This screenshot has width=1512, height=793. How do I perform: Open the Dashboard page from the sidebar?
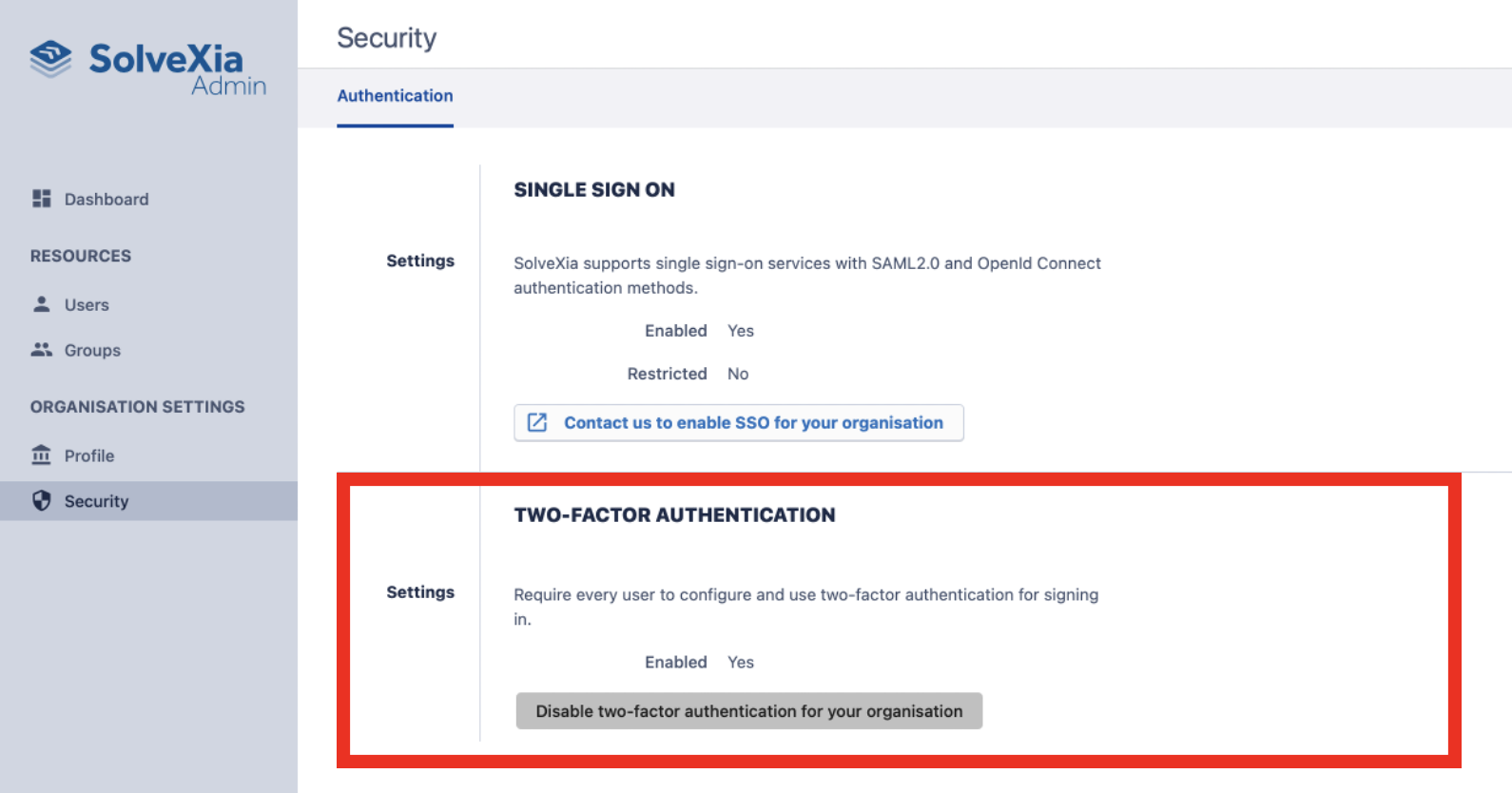[107, 200]
